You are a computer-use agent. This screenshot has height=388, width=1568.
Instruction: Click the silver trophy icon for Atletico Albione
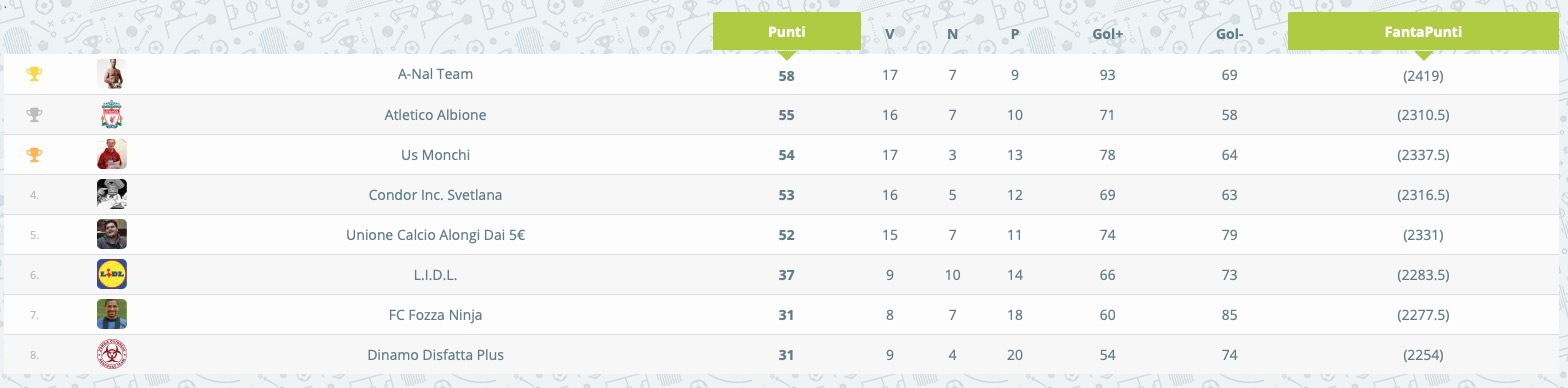tap(34, 115)
